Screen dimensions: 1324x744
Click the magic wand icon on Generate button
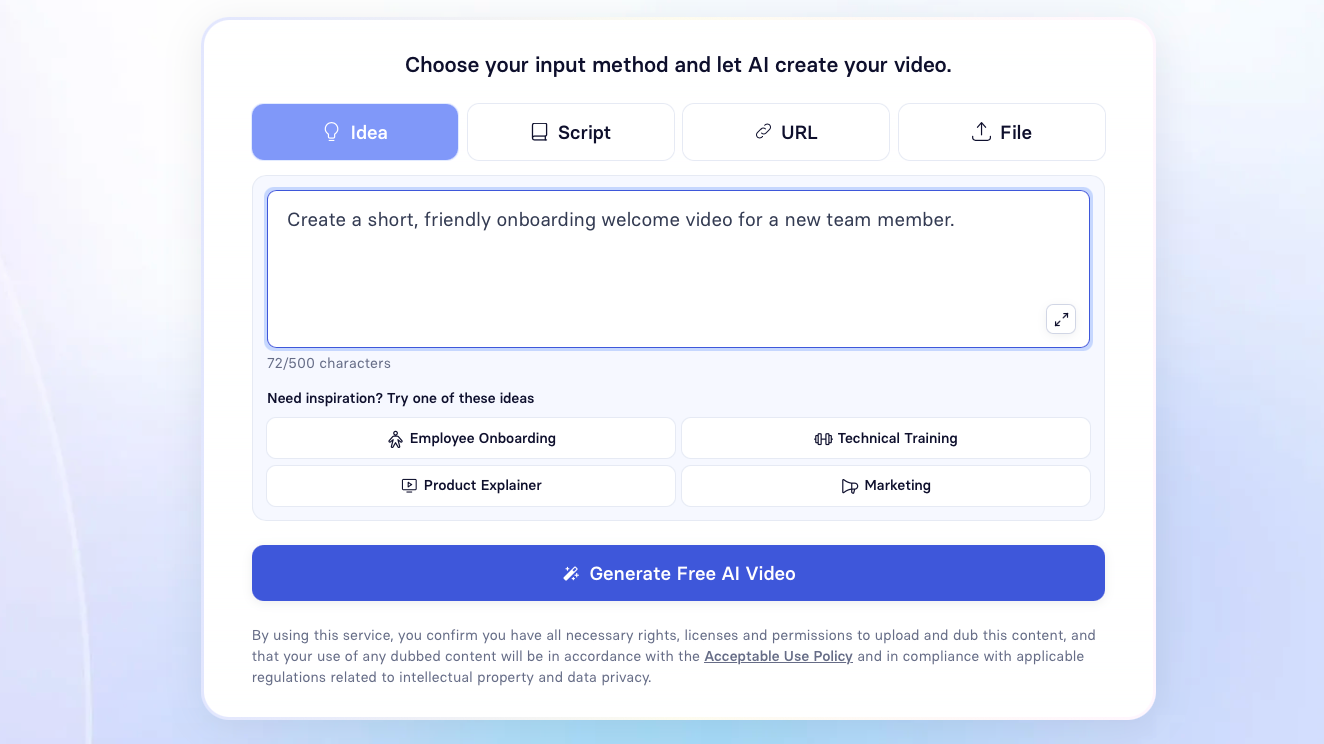coord(571,574)
